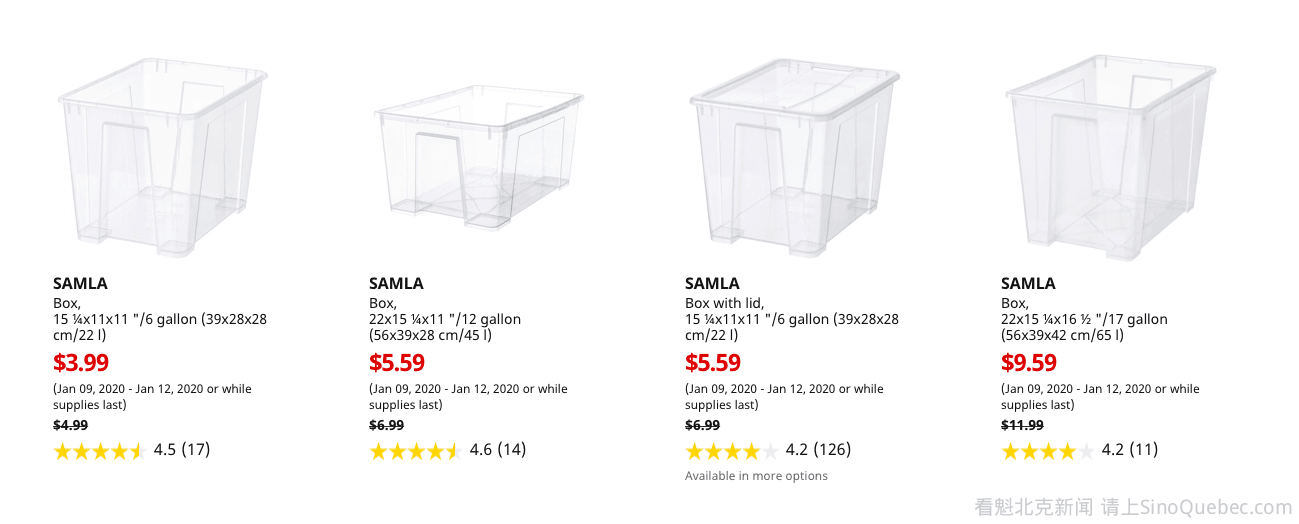Image resolution: width=1299 pixels, height=524 pixels.
Task: View the 4.2 star rating with 11 reviews
Action: [1079, 450]
